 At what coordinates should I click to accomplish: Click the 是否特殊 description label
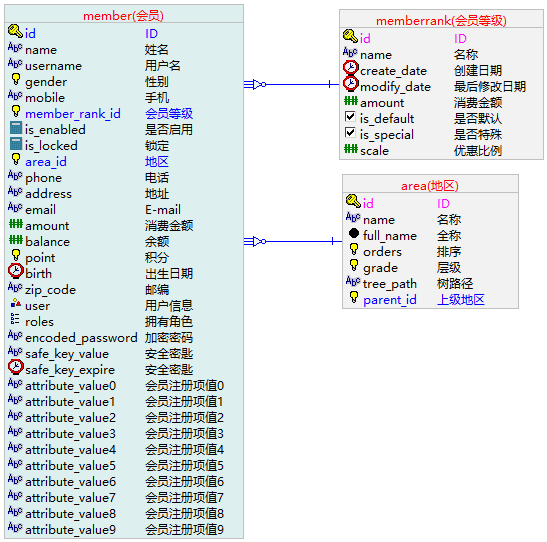[478, 134]
